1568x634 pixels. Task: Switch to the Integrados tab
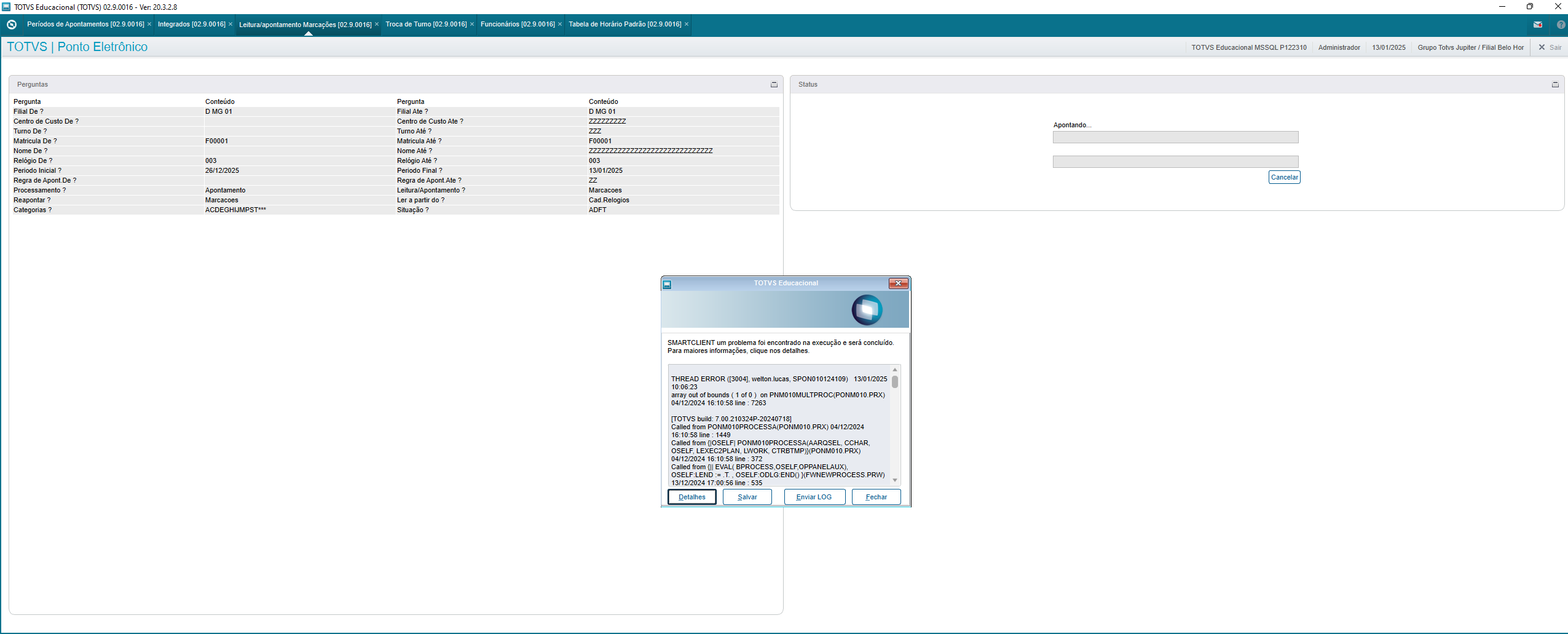click(x=192, y=24)
